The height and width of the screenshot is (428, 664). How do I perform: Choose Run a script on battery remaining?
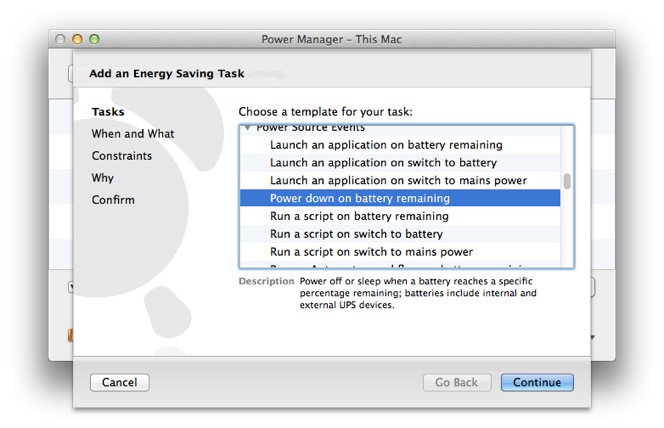[400, 216]
